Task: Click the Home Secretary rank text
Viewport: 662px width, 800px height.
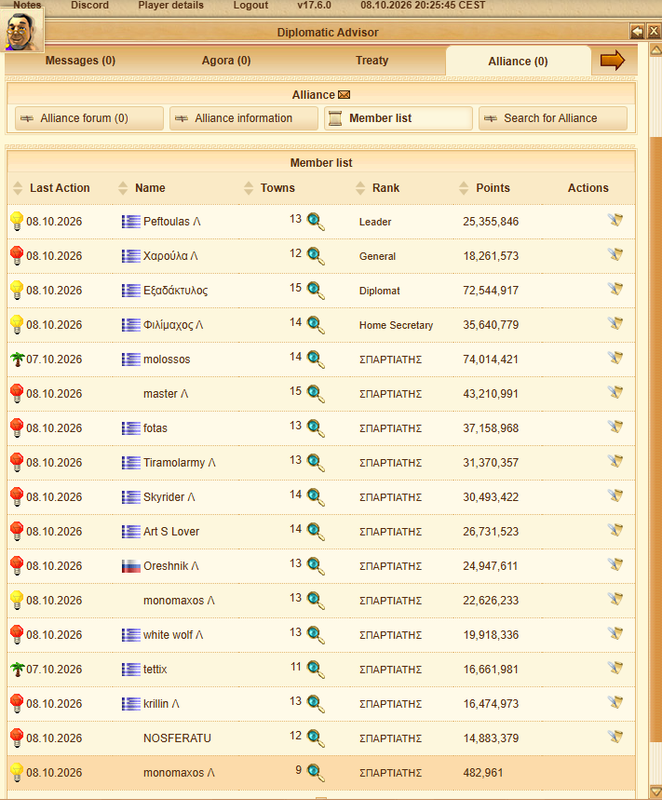Action: tap(396, 325)
